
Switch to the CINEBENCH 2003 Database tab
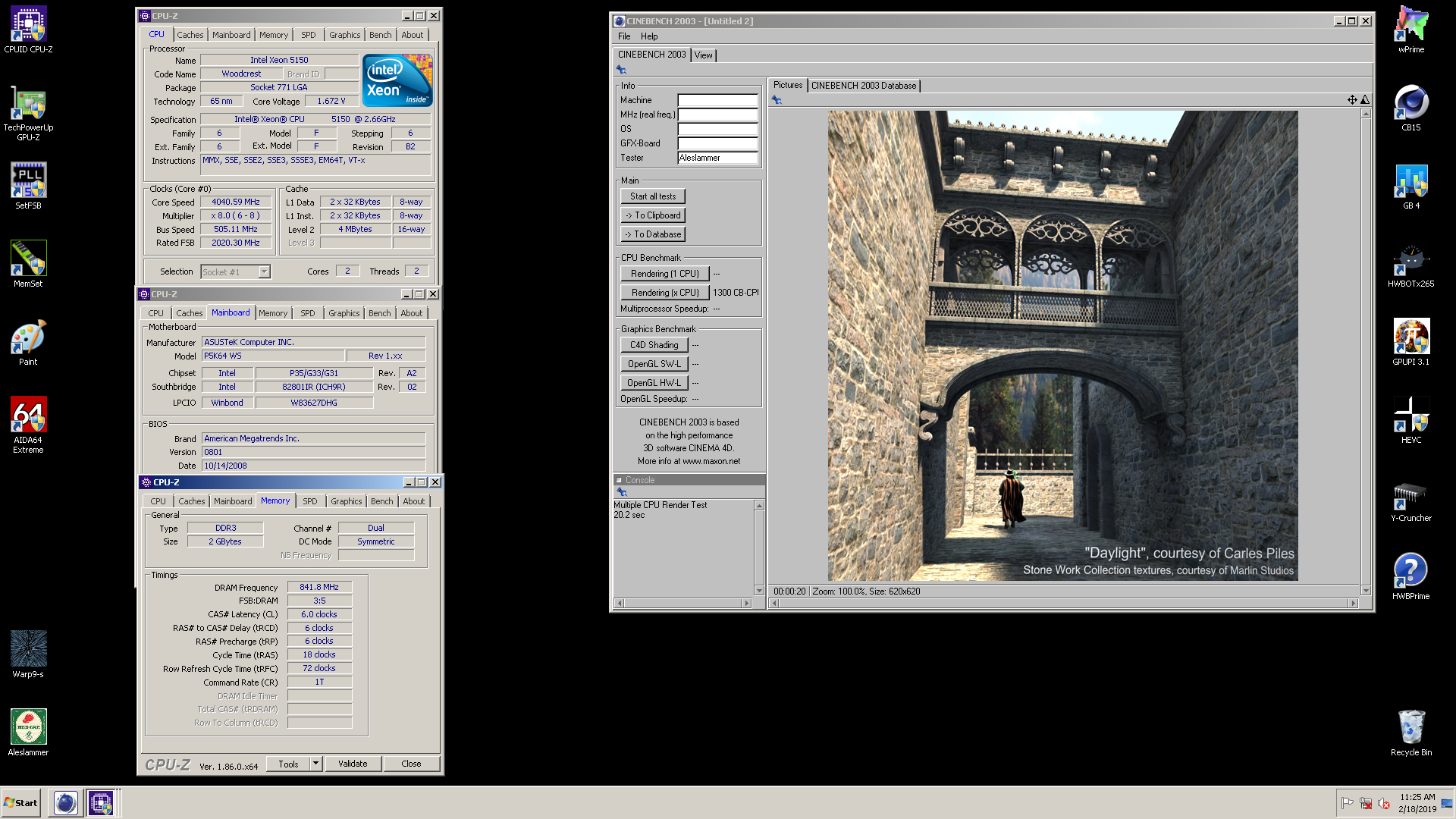click(x=864, y=86)
